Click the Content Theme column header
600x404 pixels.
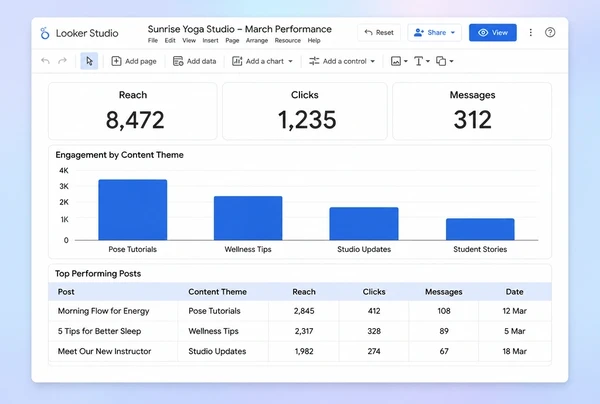tap(217, 292)
